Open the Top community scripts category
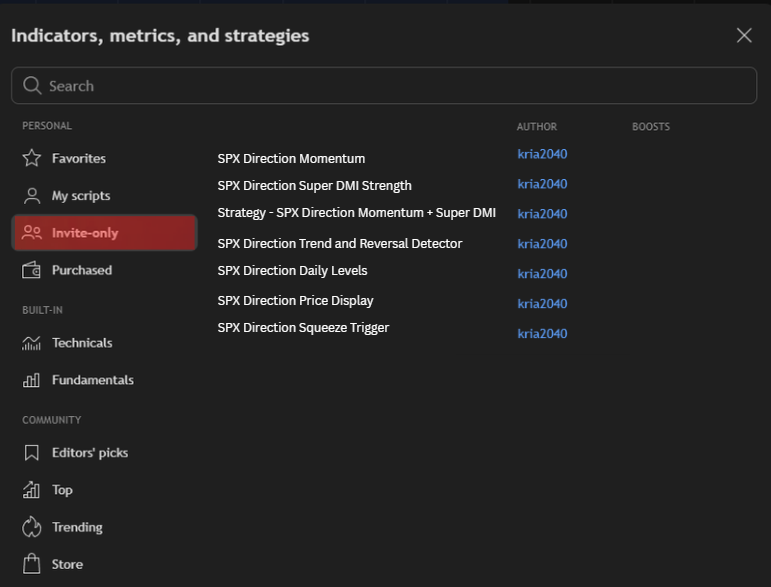The height and width of the screenshot is (587, 771). tap(62, 490)
